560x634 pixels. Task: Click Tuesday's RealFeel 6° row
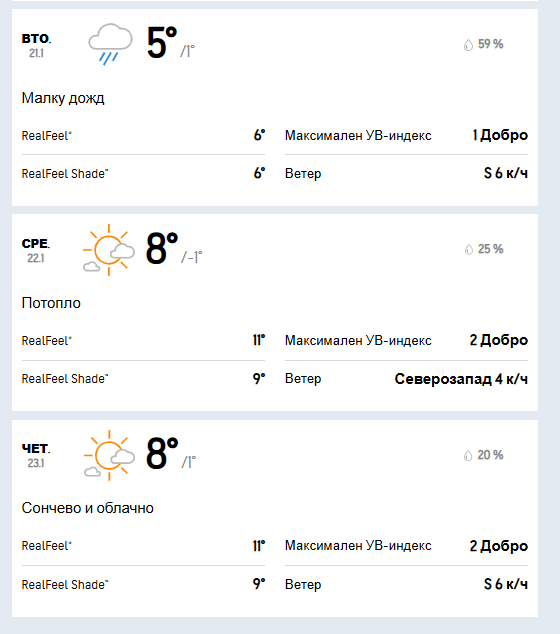pyautogui.click(x=143, y=135)
